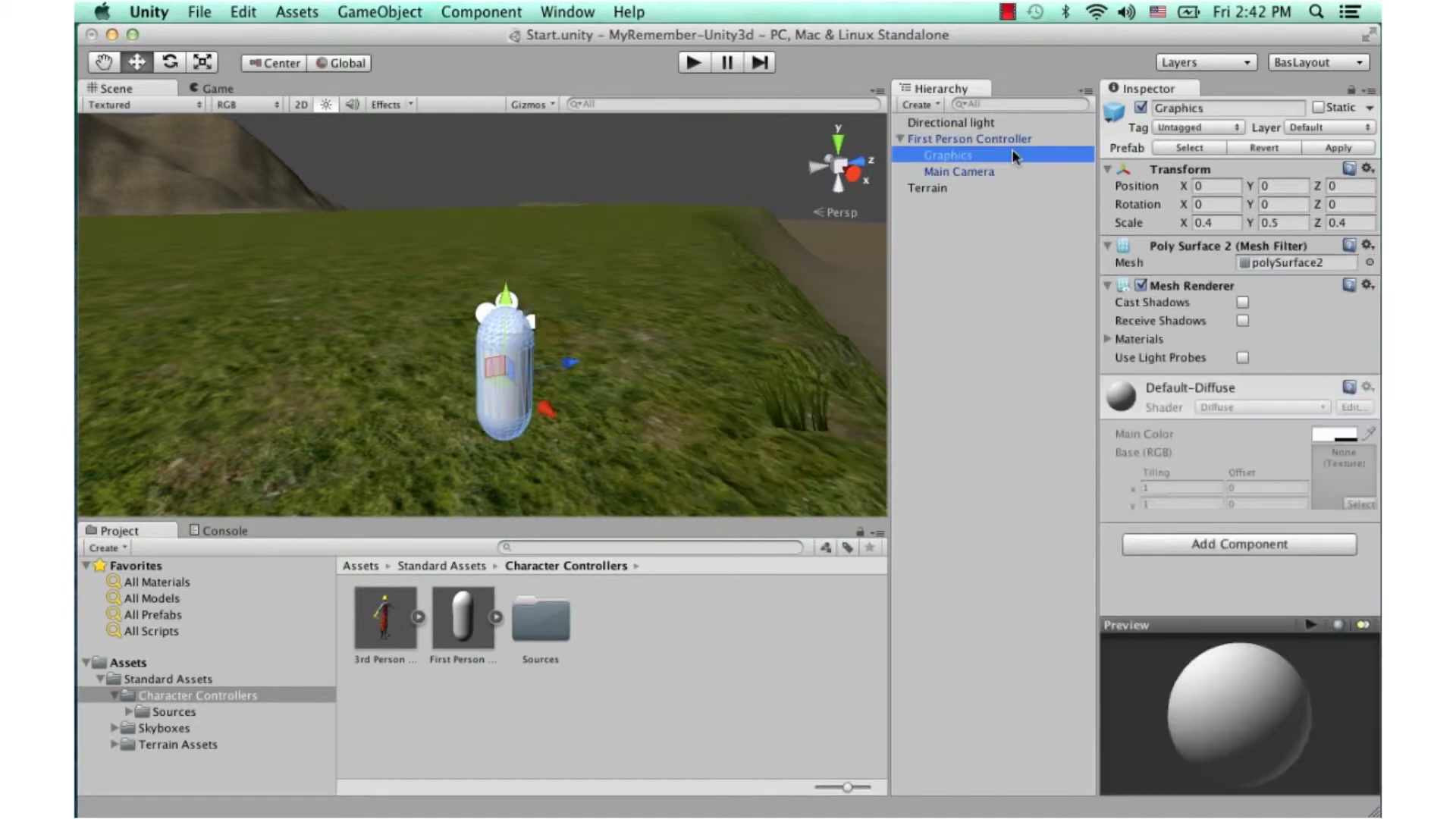Toggle 2D scene view mode
The height and width of the screenshot is (819, 1456).
coord(301,105)
